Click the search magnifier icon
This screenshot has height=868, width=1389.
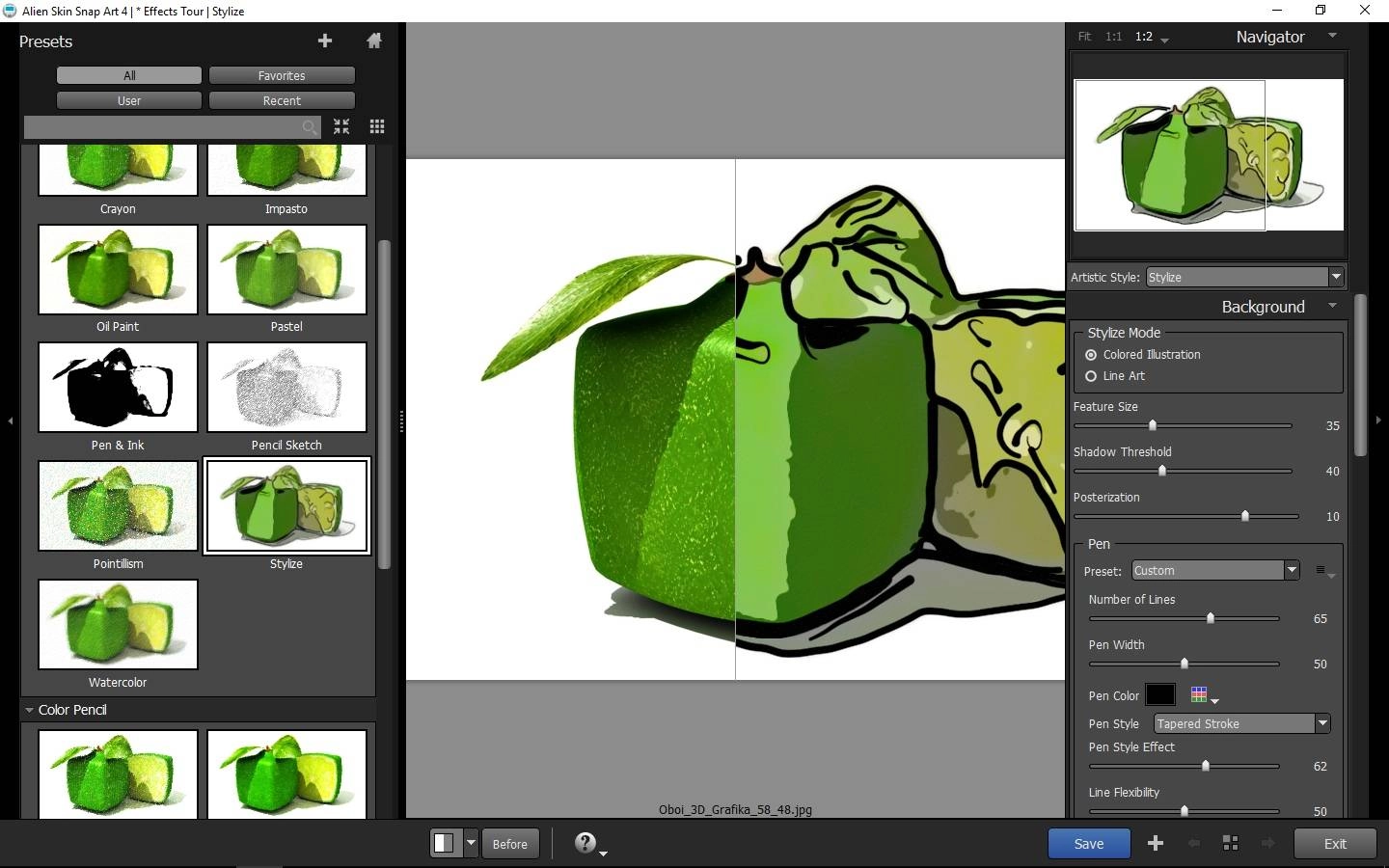(309, 126)
